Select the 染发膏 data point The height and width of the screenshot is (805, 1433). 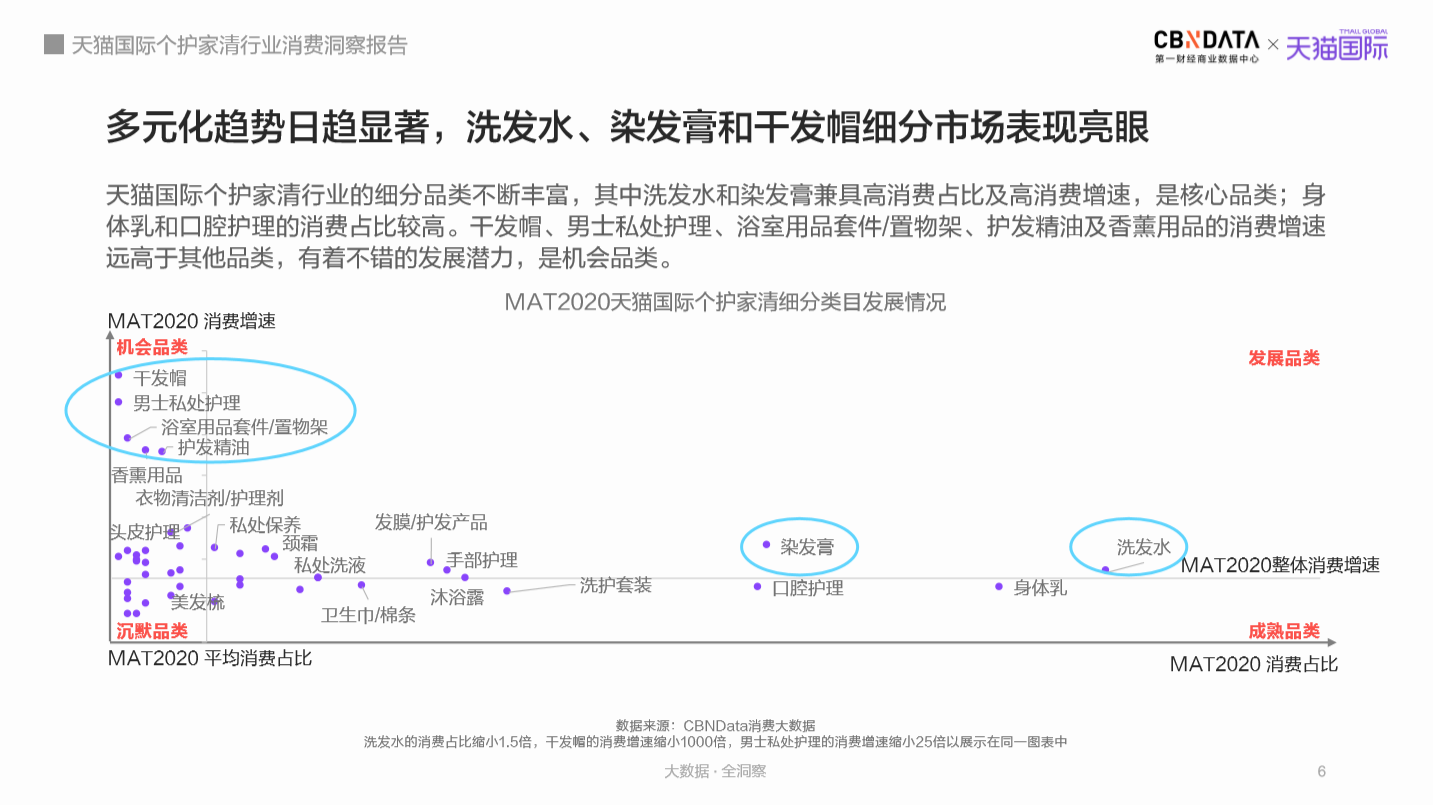pyautogui.click(x=765, y=544)
